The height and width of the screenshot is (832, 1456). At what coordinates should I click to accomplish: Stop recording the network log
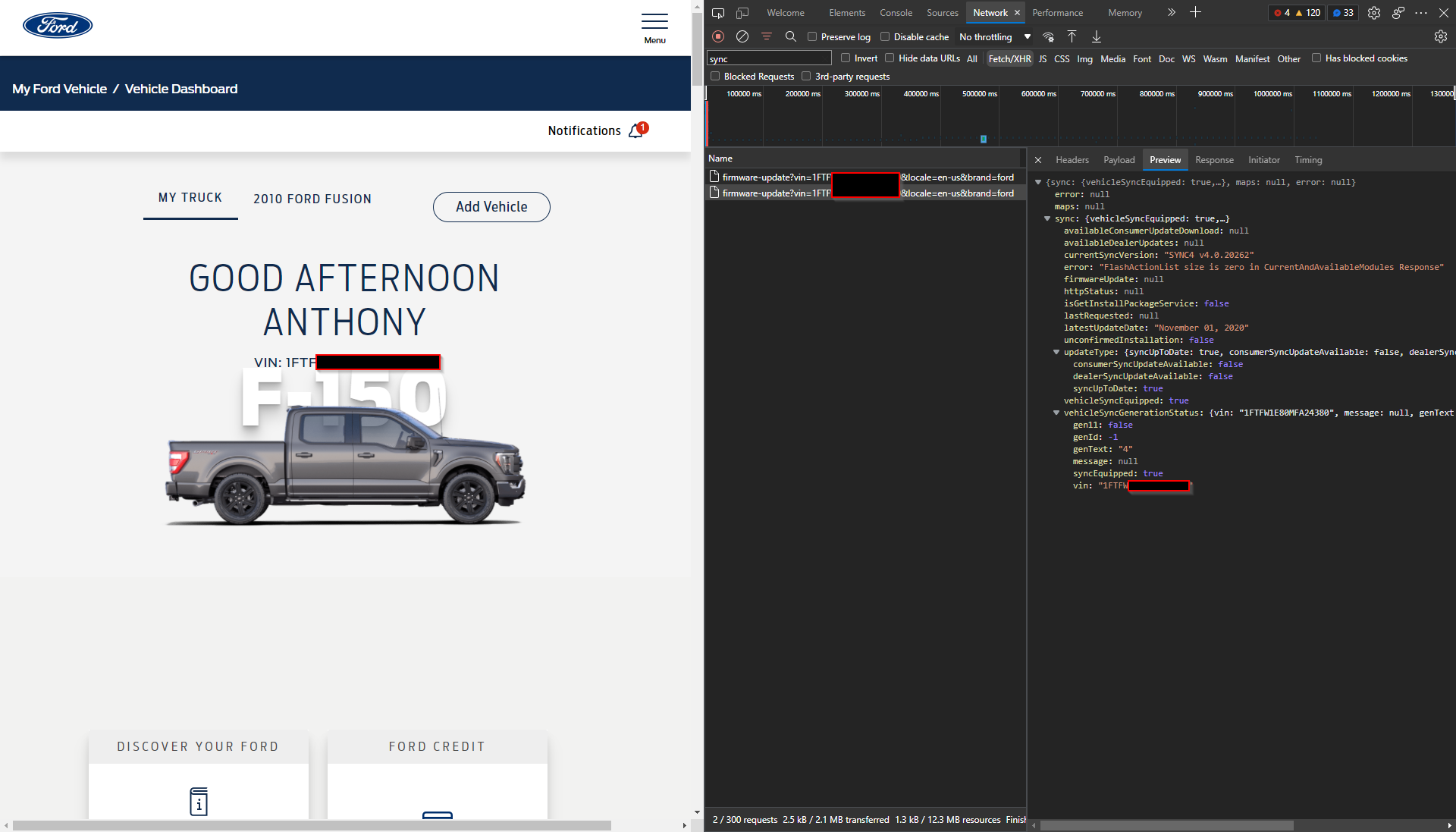(x=717, y=36)
